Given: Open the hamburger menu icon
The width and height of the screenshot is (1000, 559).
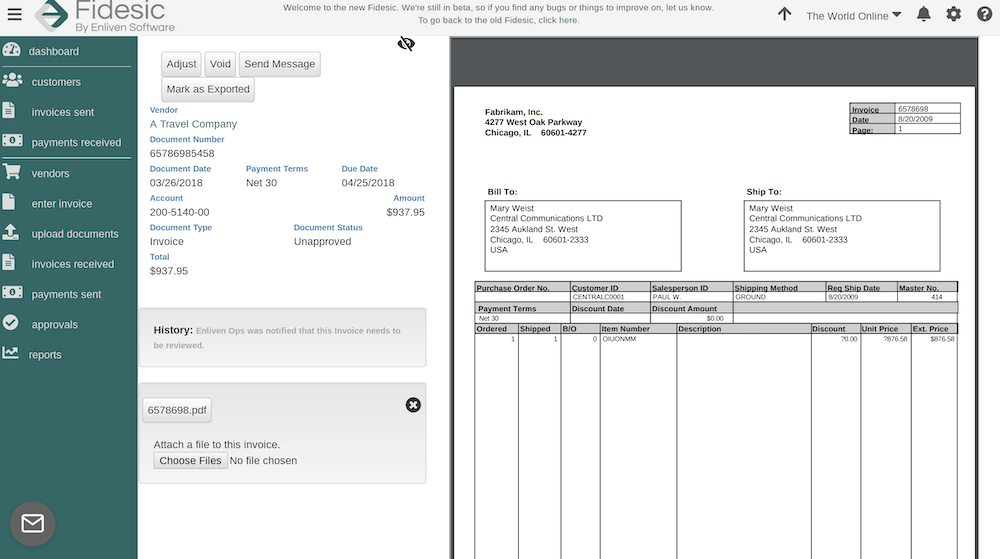Looking at the screenshot, I should (14, 15).
